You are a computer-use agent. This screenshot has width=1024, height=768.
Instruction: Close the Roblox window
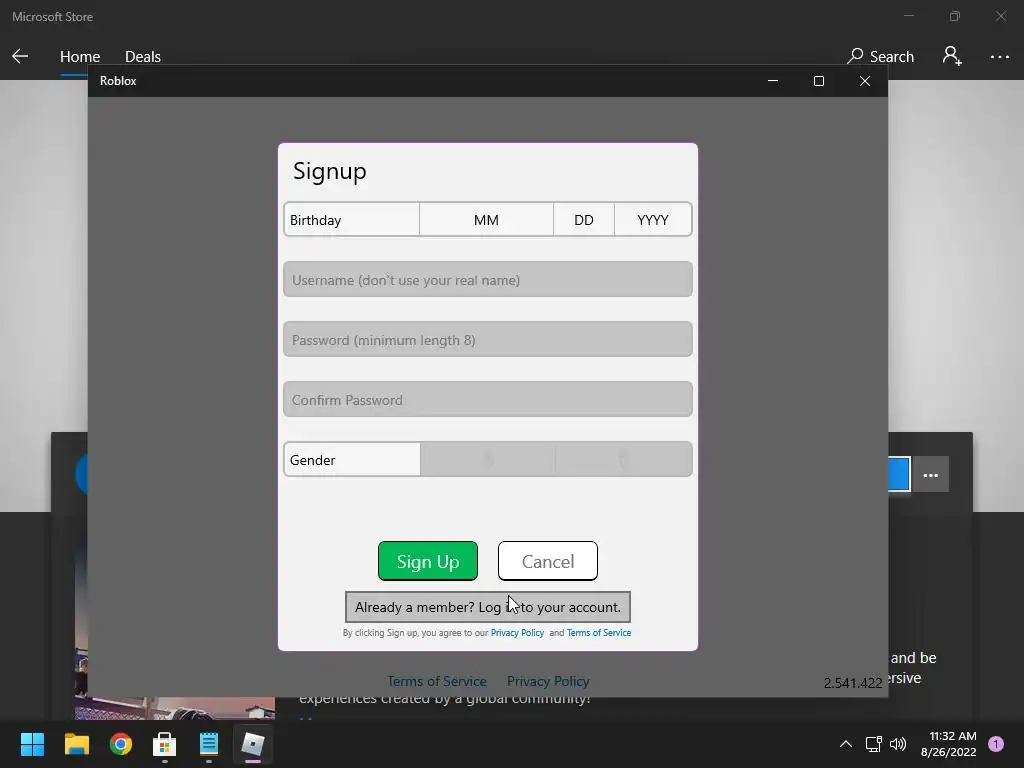point(865,81)
